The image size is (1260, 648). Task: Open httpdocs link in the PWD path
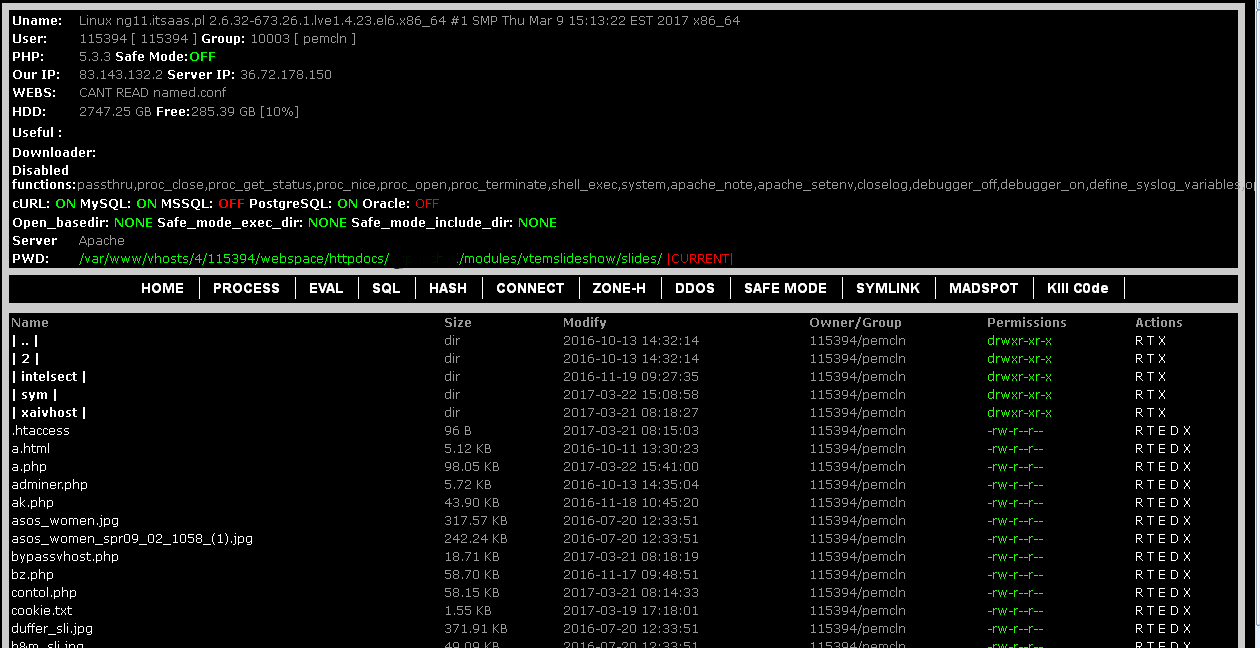click(355, 259)
